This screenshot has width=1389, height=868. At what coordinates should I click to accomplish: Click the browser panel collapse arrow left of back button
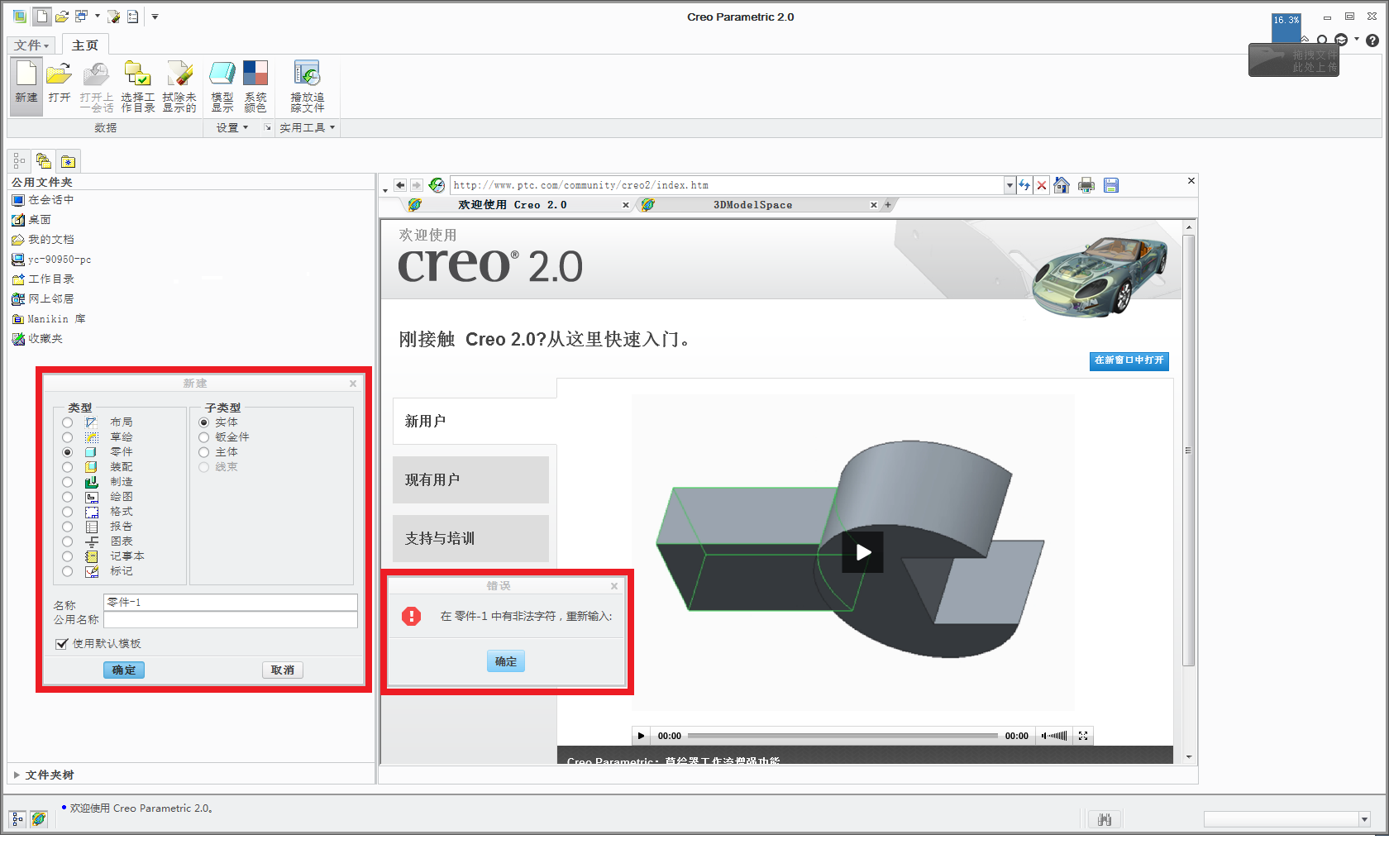click(x=385, y=190)
